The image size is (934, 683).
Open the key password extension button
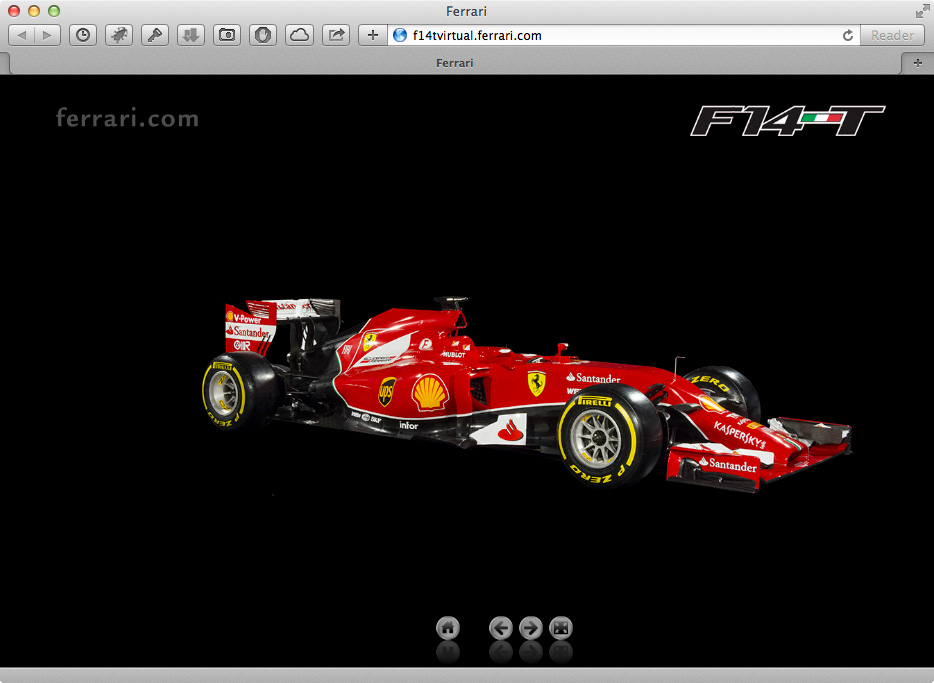tap(155, 35)
